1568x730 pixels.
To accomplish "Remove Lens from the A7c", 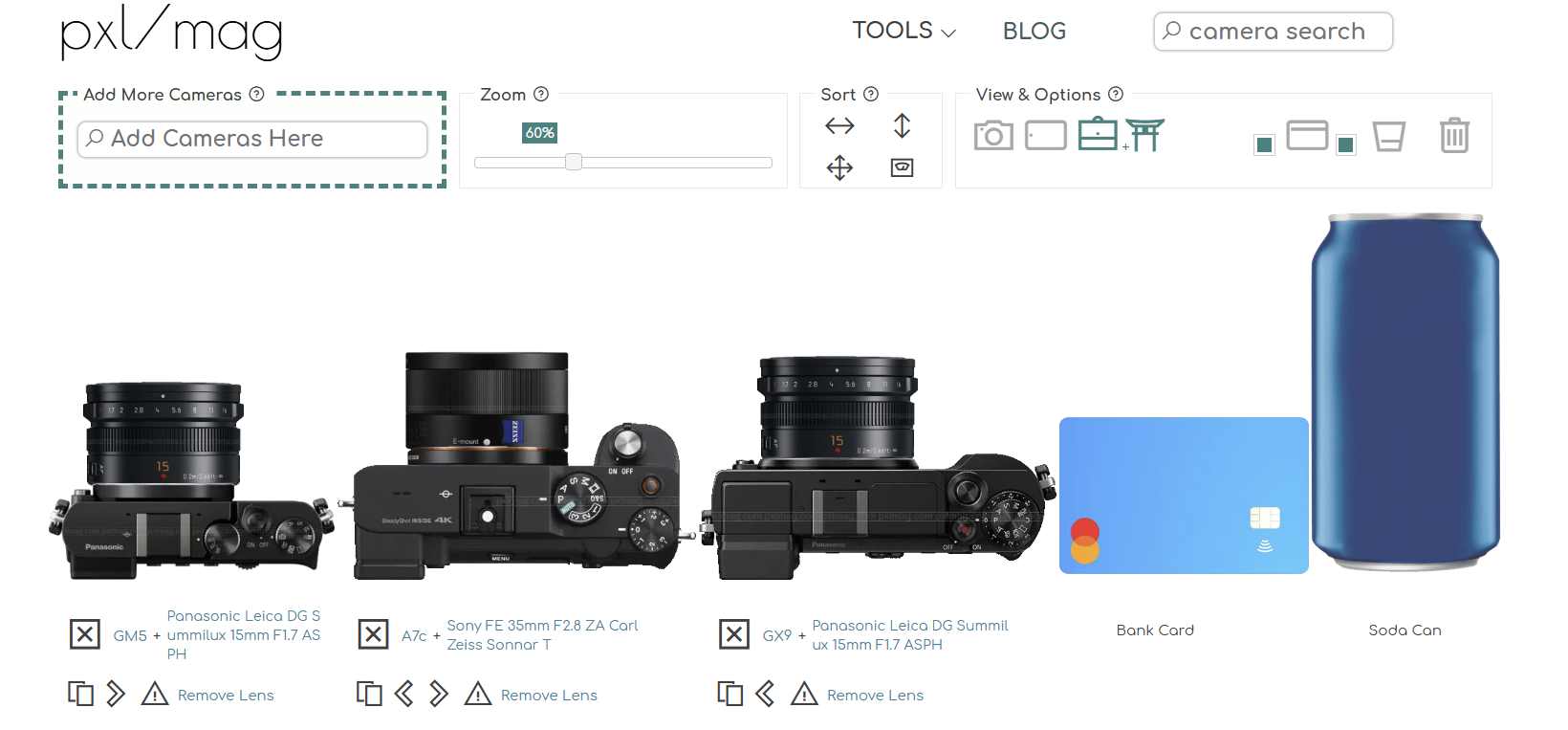I will 549,696.
